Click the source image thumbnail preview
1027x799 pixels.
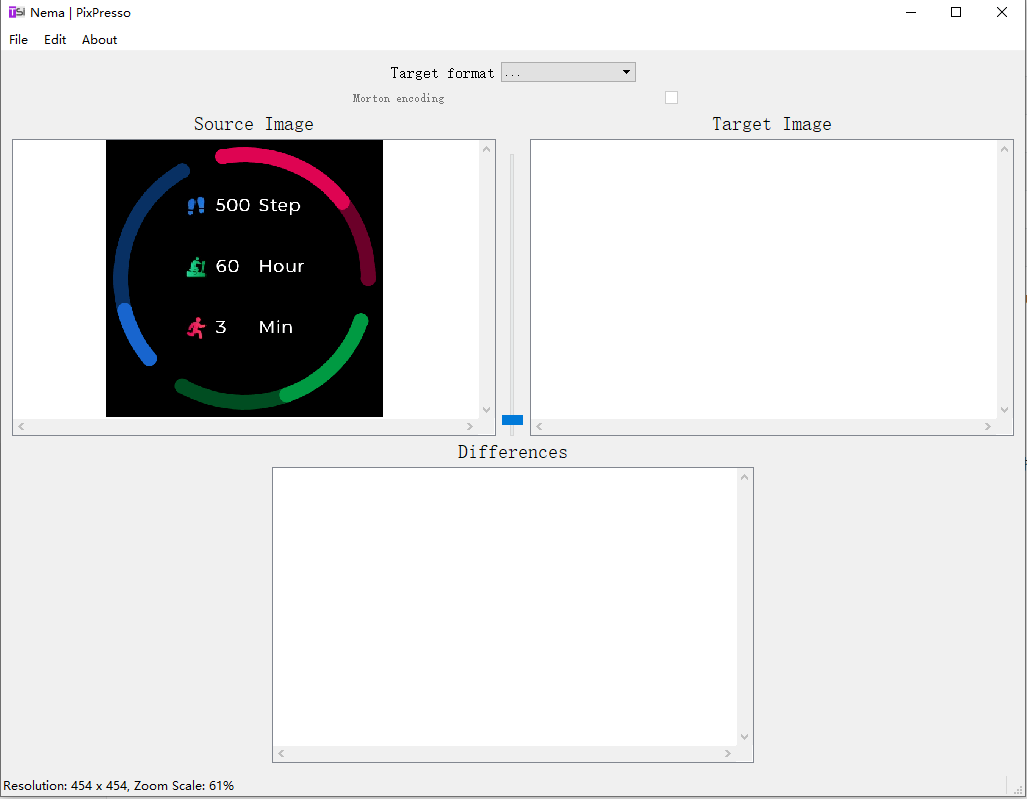pyautogui.click(x=244, y=278)
